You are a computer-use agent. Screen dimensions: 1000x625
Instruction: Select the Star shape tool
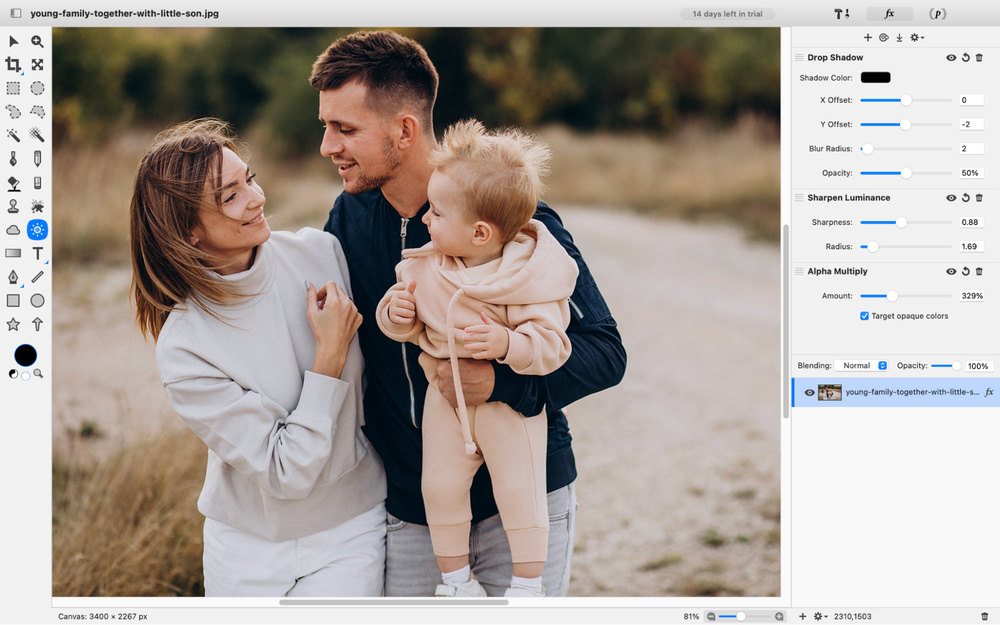coord(13,325)
